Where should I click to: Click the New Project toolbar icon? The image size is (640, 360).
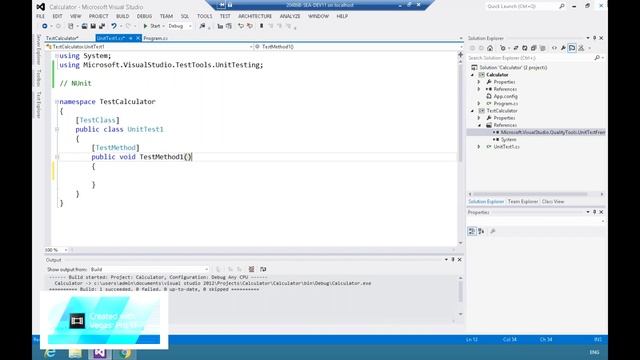(x=71, y=26)
